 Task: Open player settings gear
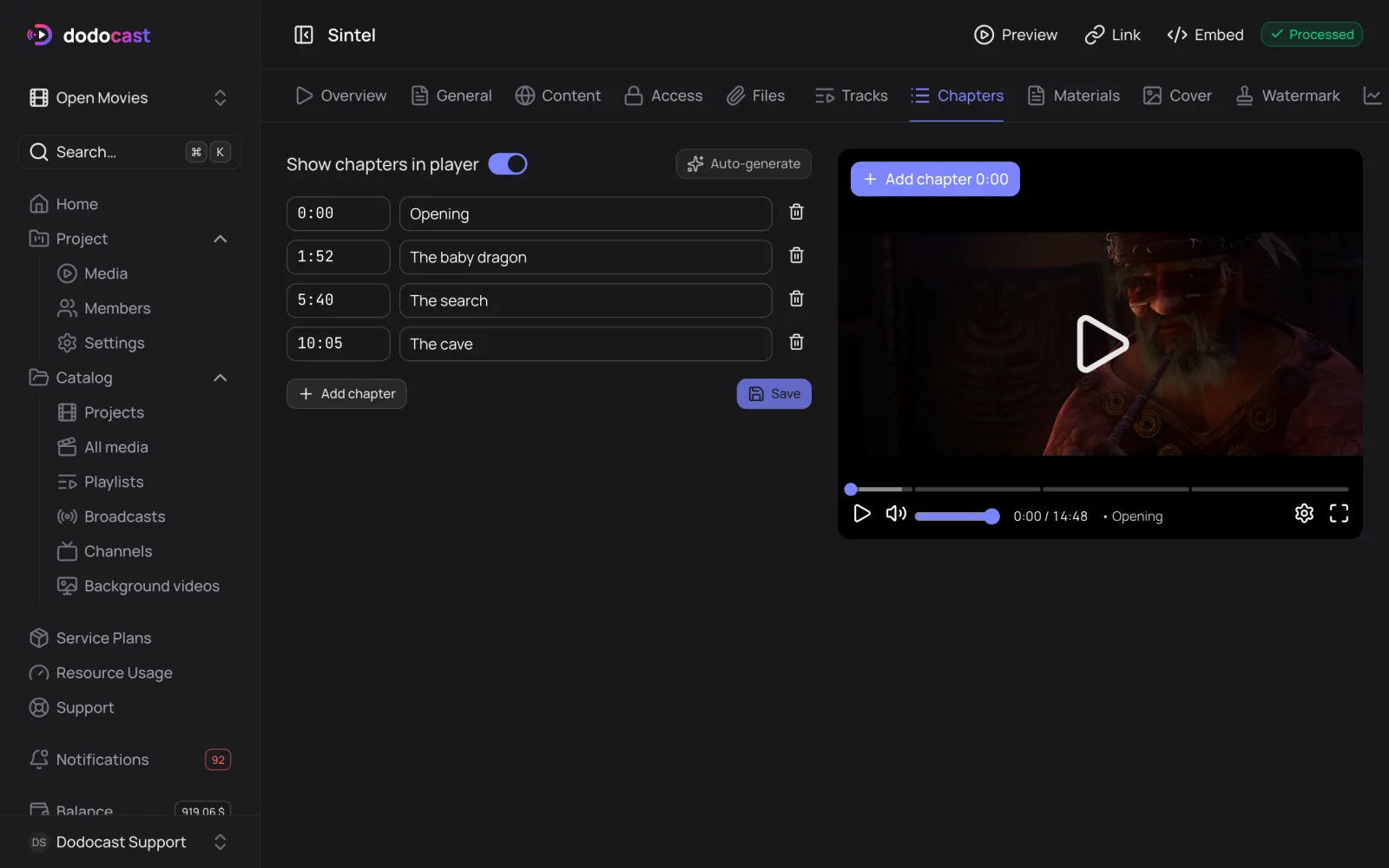(x=1304, y=514)
